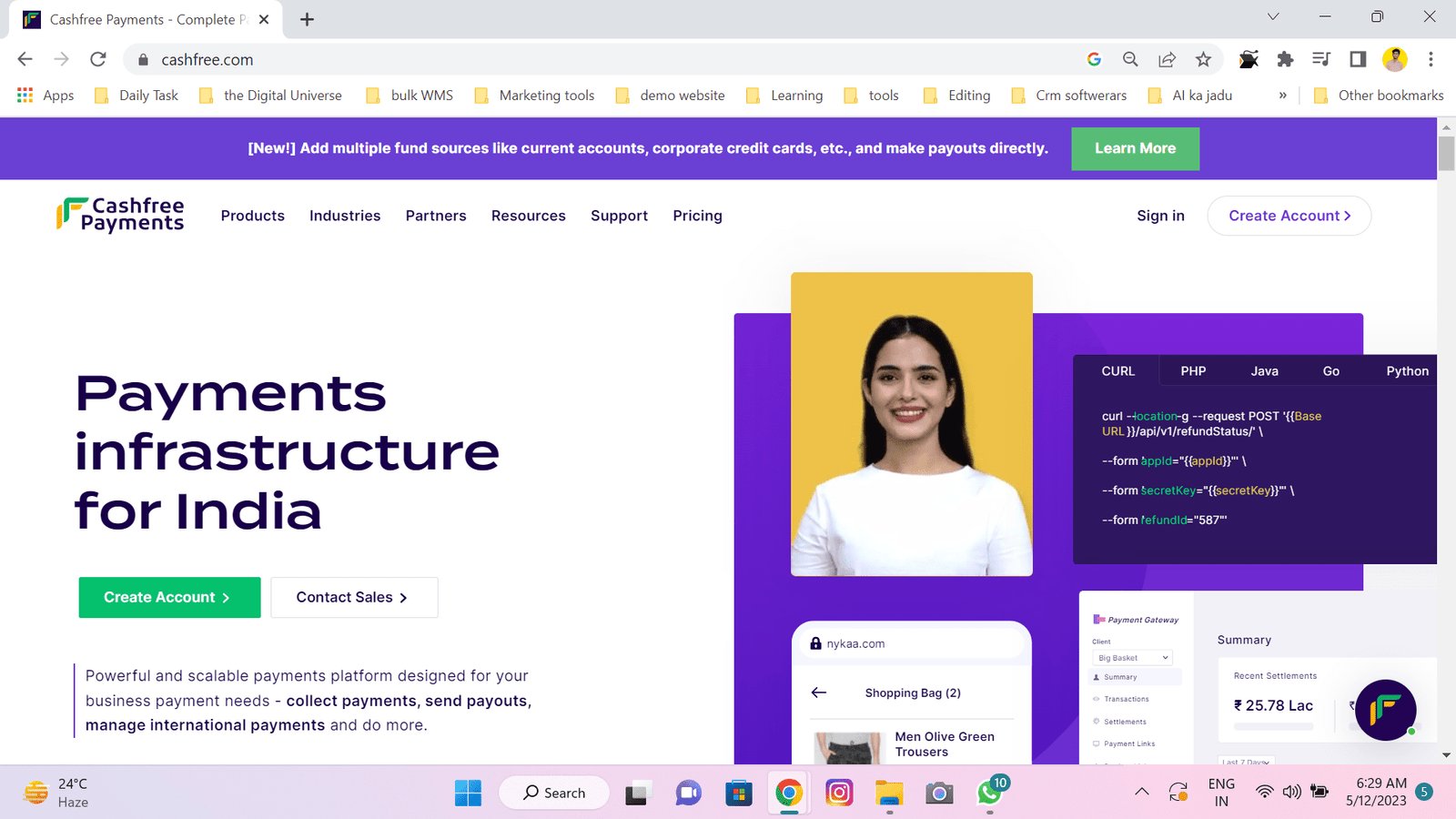Click the share page icon

click(1167, 59)
